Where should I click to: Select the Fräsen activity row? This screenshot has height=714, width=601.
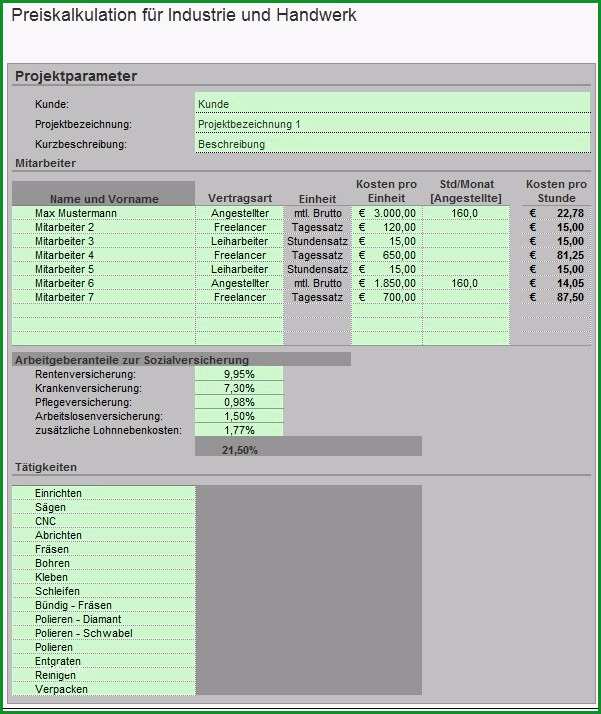(103, 549)
